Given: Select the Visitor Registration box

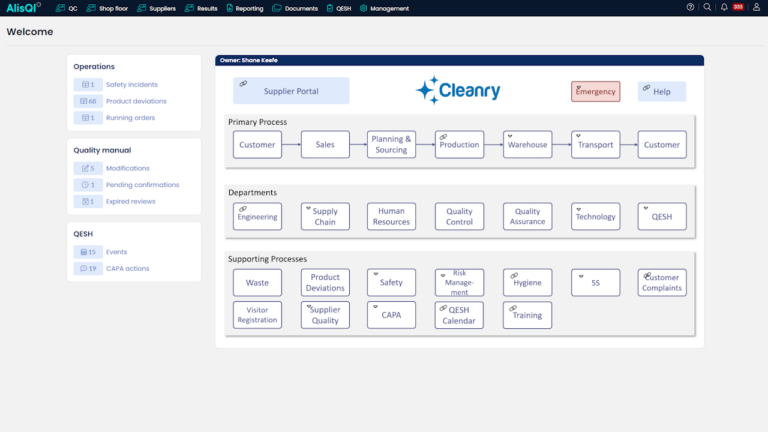Looking at the screenshot, I should [257, 315].
